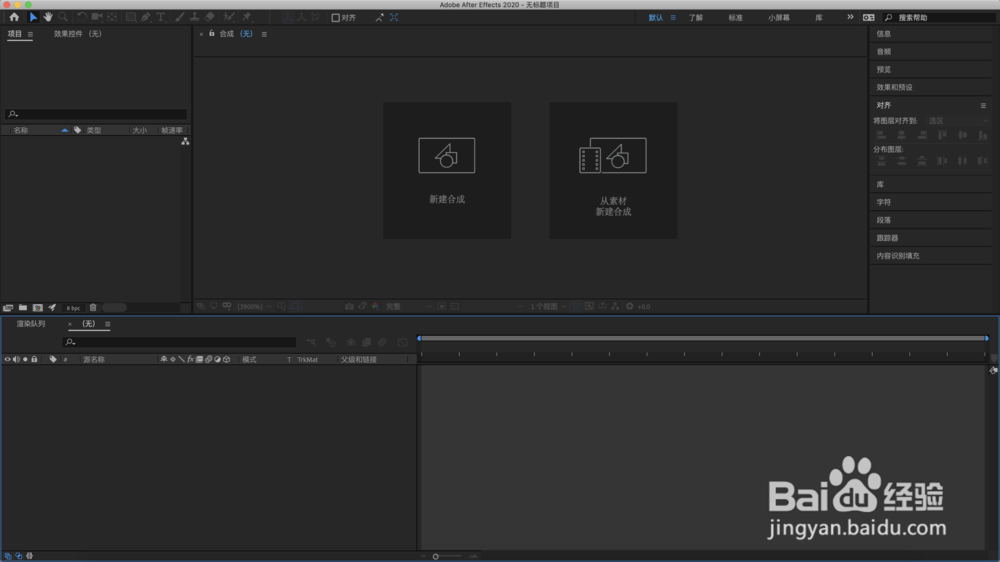Click the solo column header dot
This screenshot has width=1000, height=562.
(25, 359)
